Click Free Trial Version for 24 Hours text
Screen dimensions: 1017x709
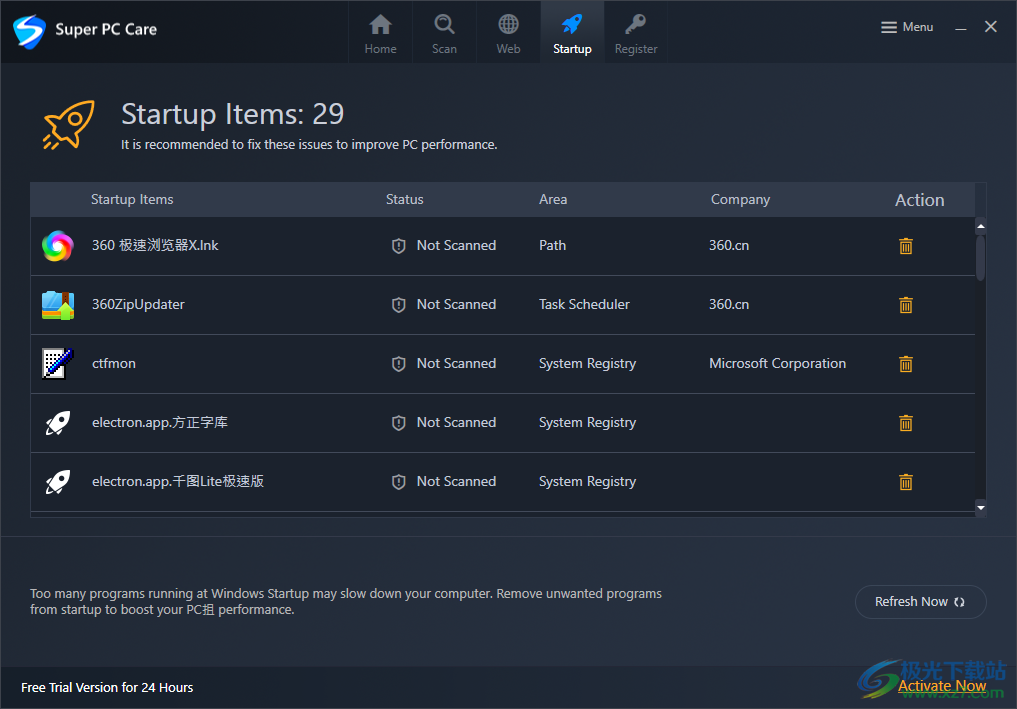(x=107, y=688)
